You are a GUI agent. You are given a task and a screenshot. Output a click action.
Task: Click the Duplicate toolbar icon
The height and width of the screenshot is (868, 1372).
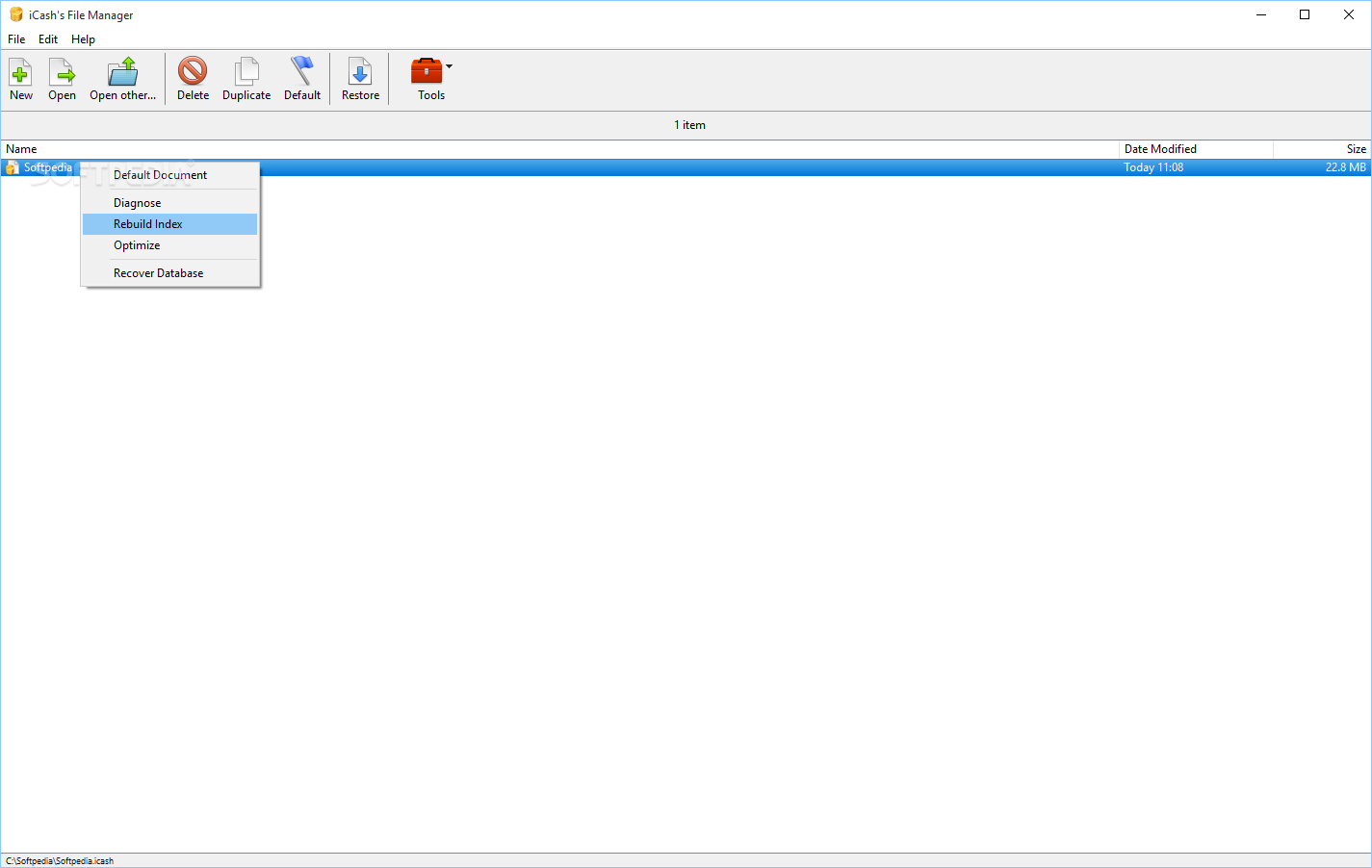pyautogui.click(x=246, y=72)
